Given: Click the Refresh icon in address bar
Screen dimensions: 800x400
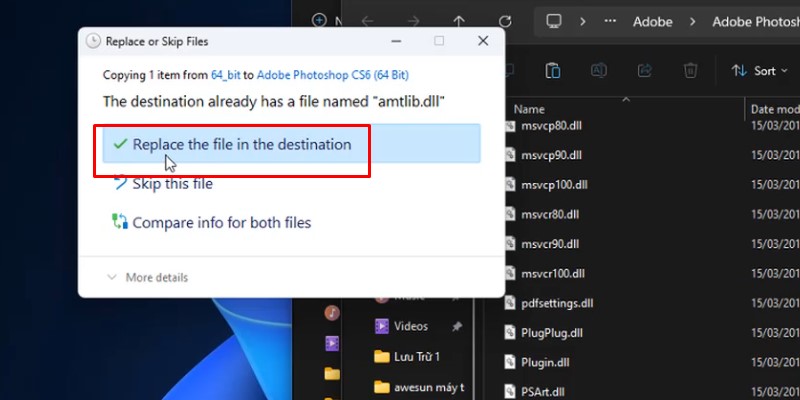Looking at the screenshot, I should point(506,21).
